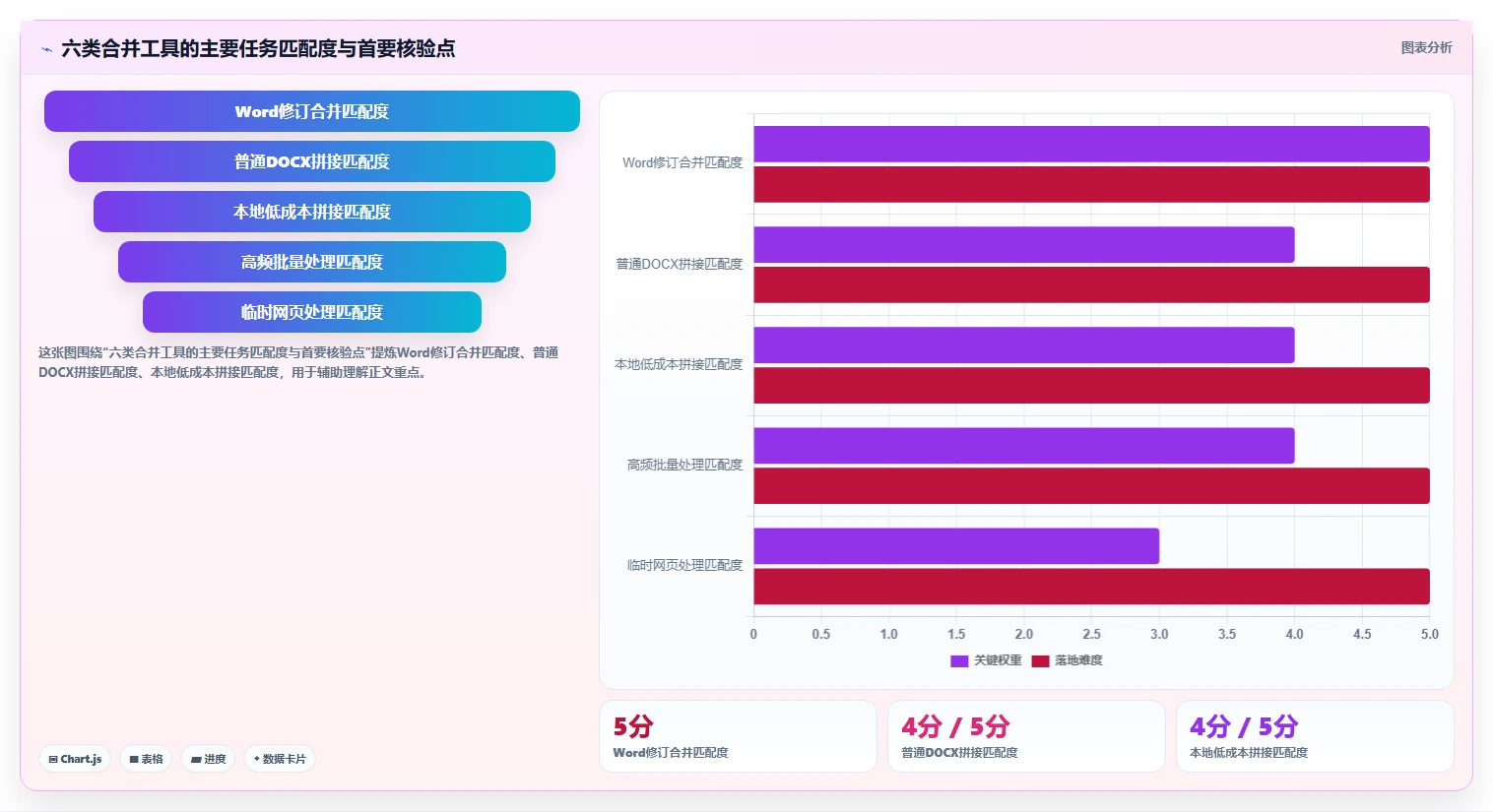This screenshot has width=1493, height=812.
Task: Click the 进度 tag chip
Action: pyautogui.click(x=208, y=759)
